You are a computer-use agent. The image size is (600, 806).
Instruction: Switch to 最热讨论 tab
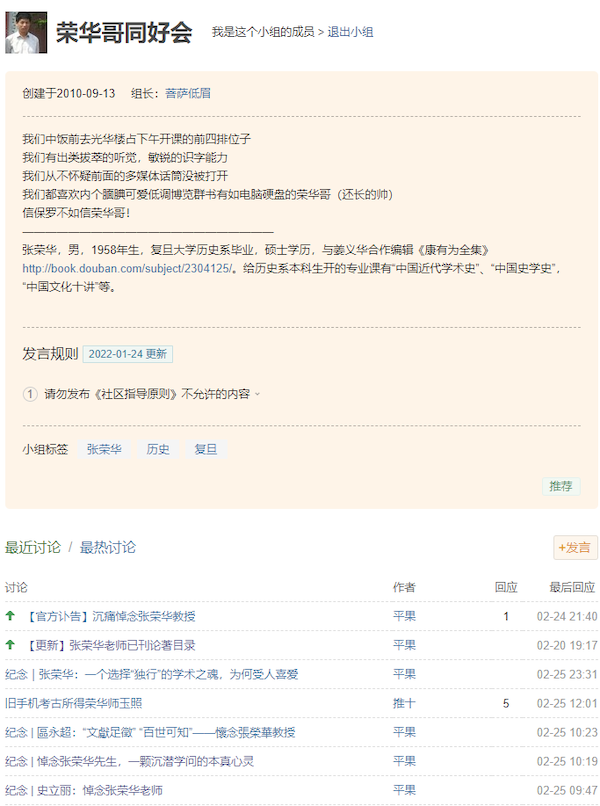click(108, 547)
